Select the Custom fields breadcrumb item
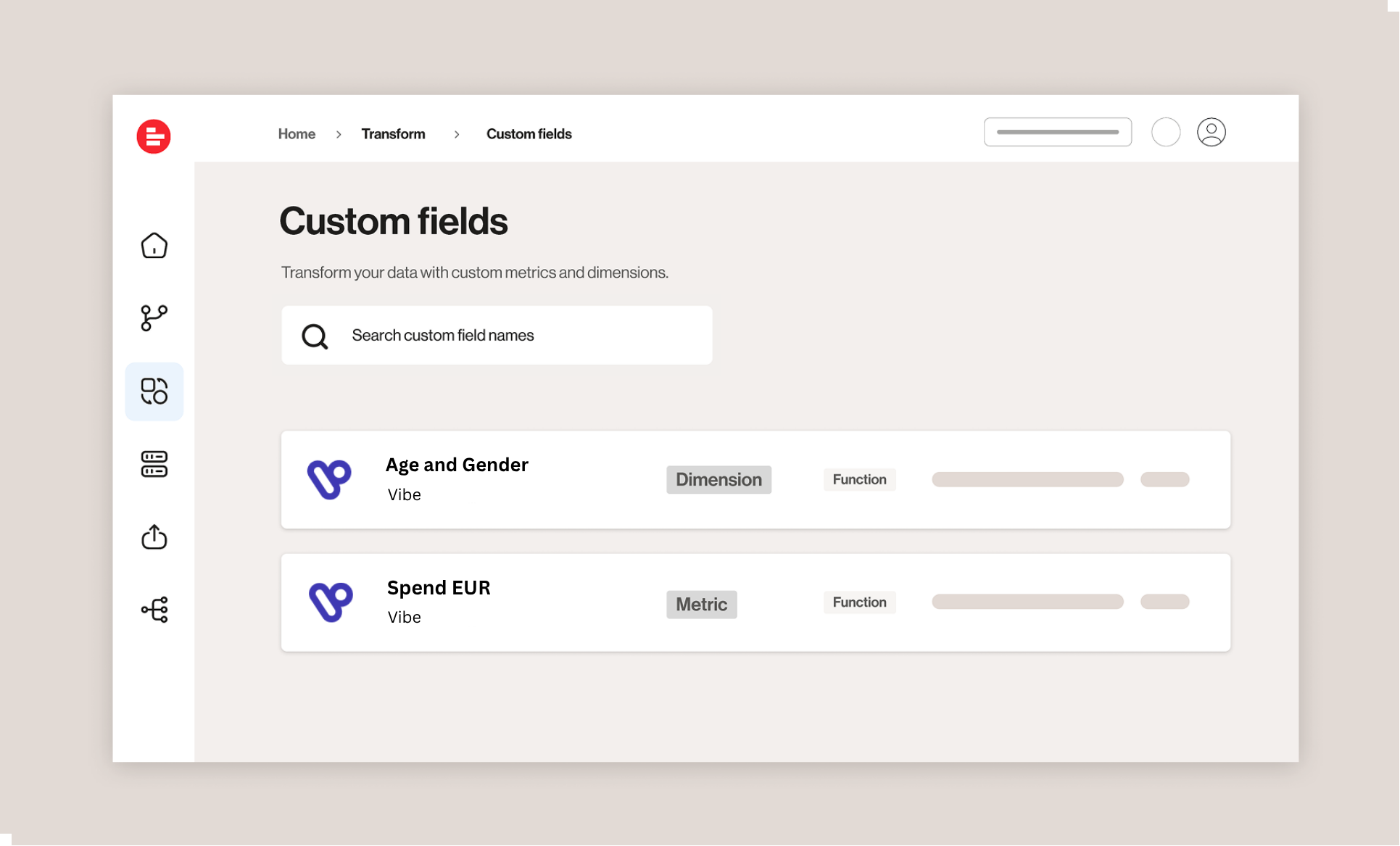 tap(529, 134)
